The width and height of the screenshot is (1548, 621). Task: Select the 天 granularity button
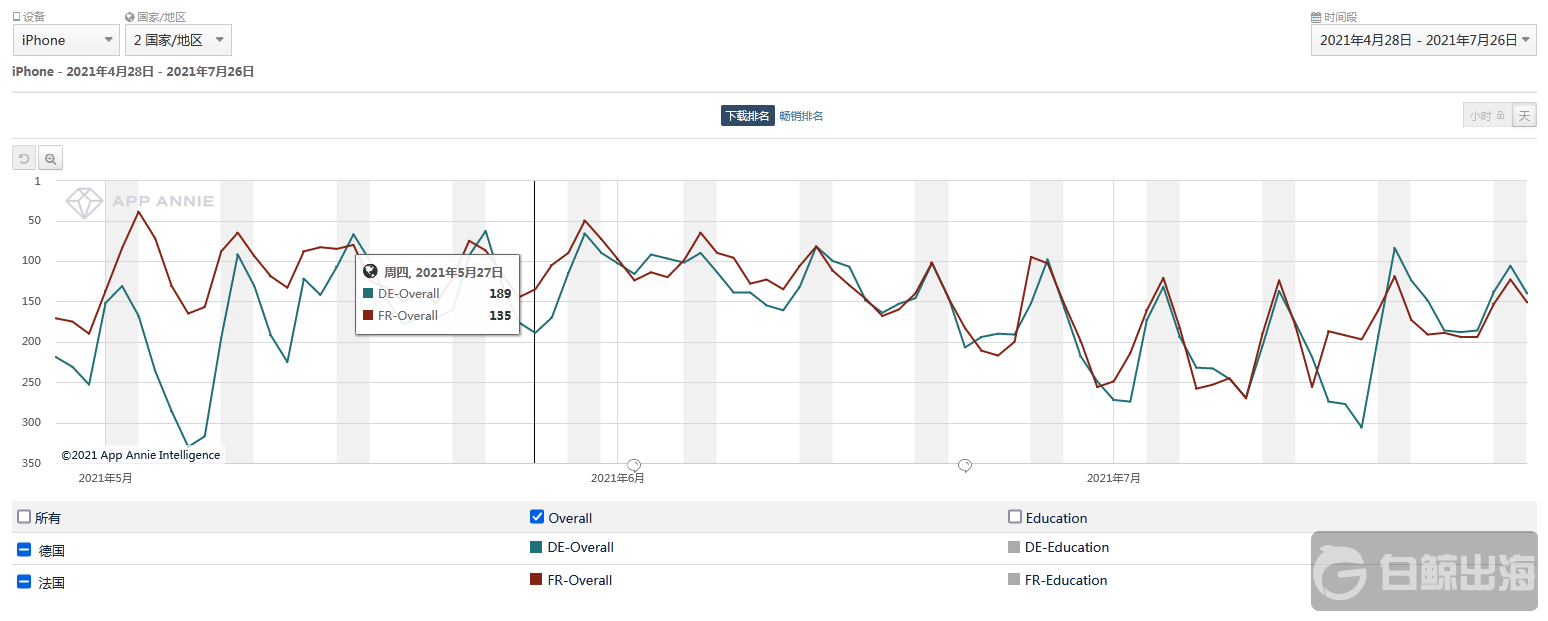1524,116
